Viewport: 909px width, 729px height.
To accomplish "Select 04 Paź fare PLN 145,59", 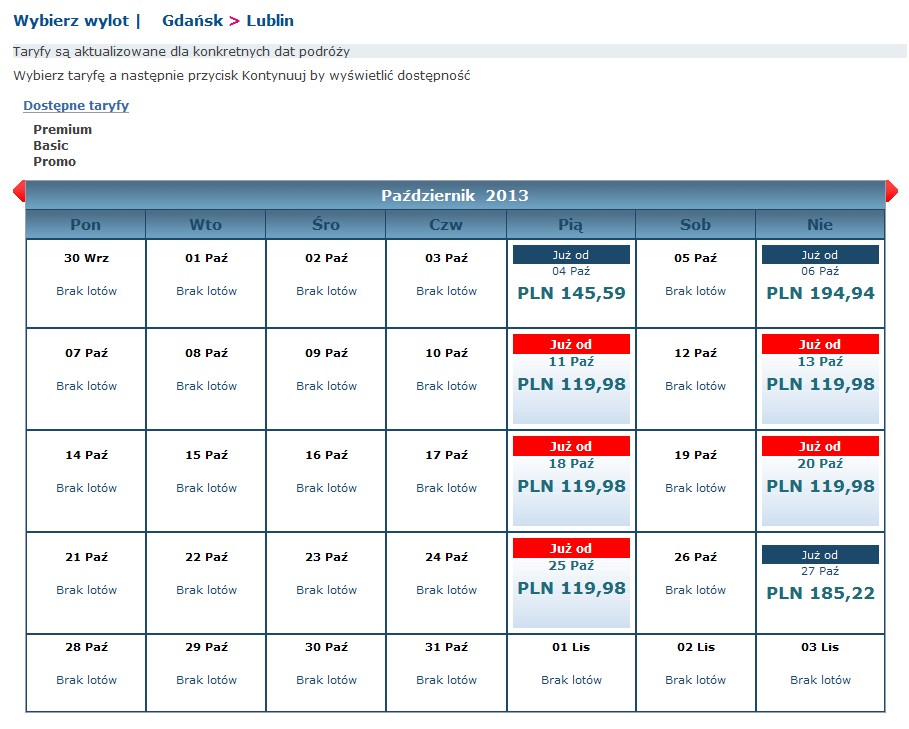I will (571, 283).
